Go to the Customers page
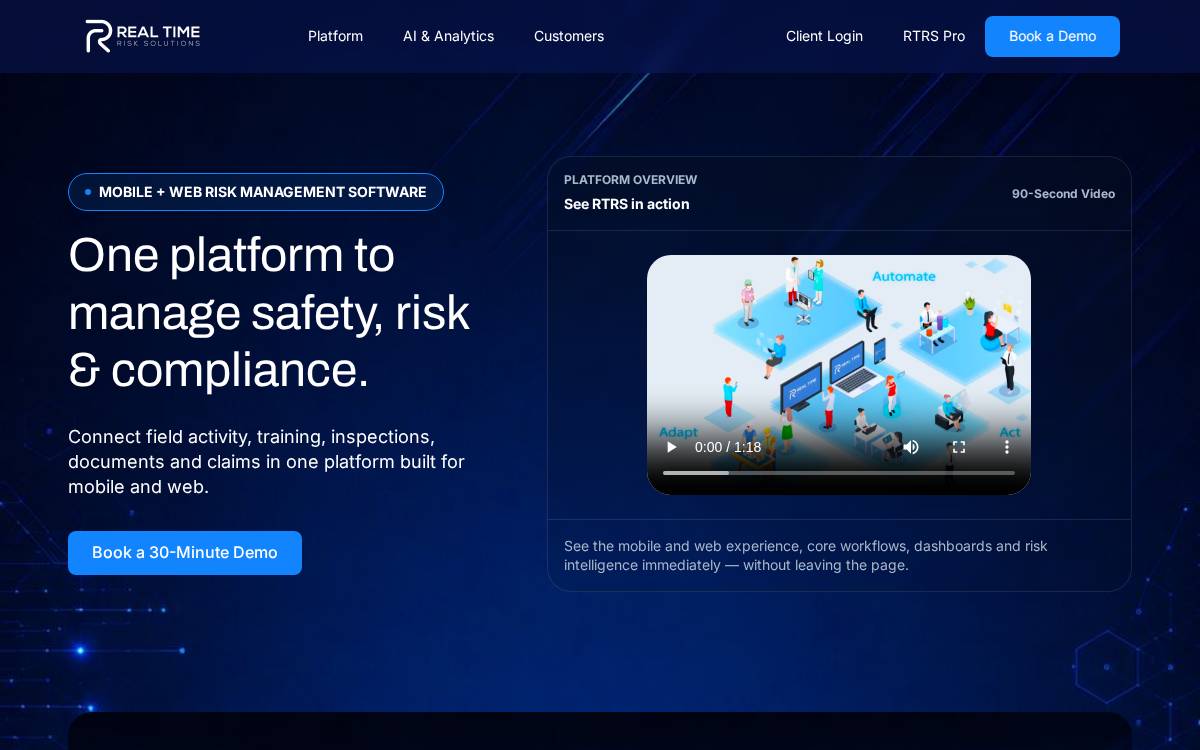1200x750 pixels. coord(569,36)
